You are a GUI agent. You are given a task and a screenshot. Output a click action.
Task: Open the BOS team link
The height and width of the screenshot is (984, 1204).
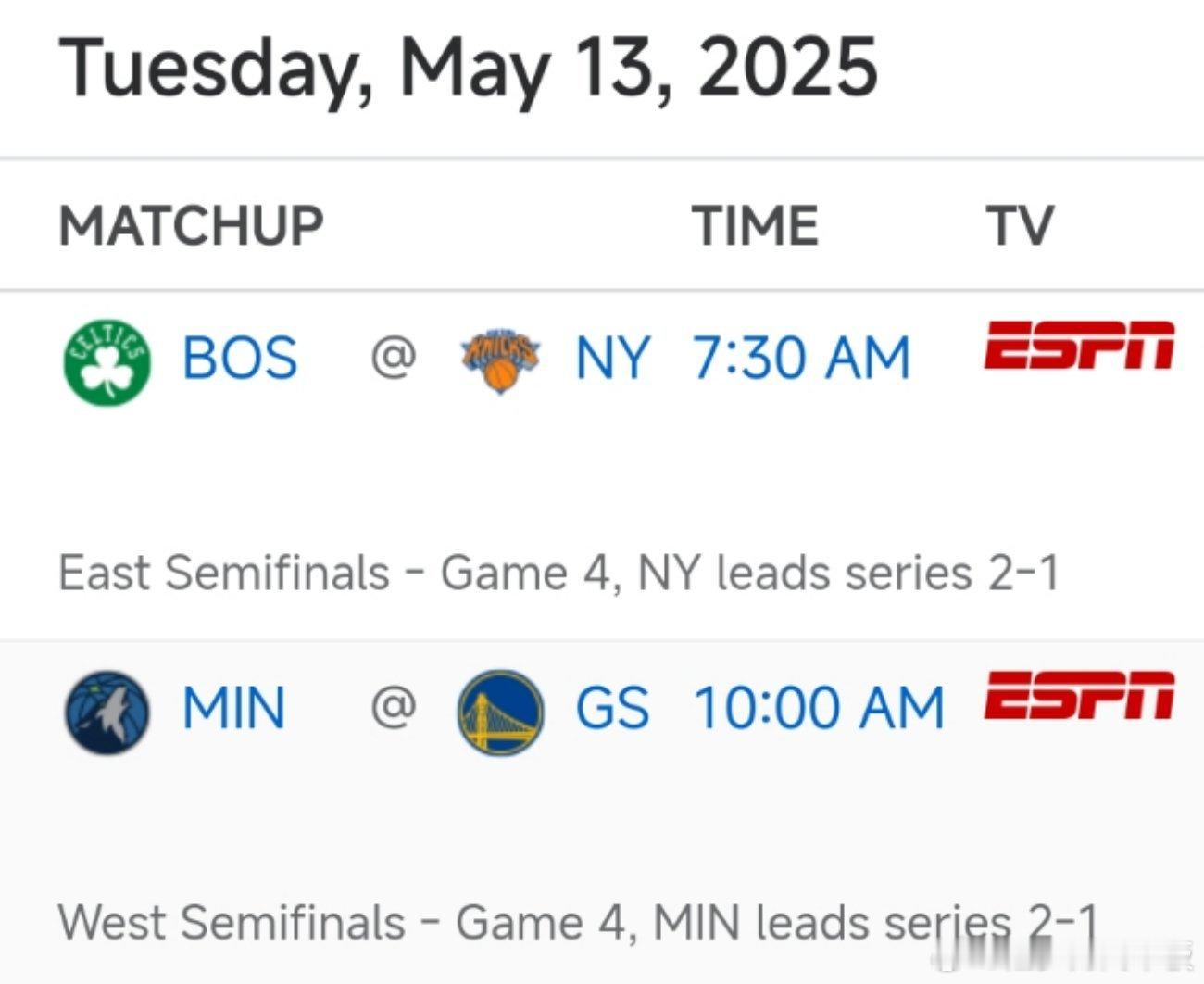coord(240,358)
